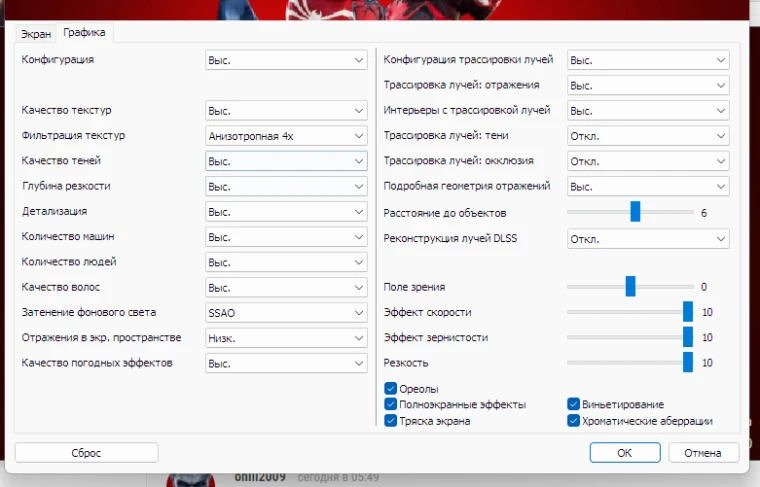Screen dimensions: 760x487
Task: Open the Качество погодных эффектов dropdown
Action: click(286, 363)
